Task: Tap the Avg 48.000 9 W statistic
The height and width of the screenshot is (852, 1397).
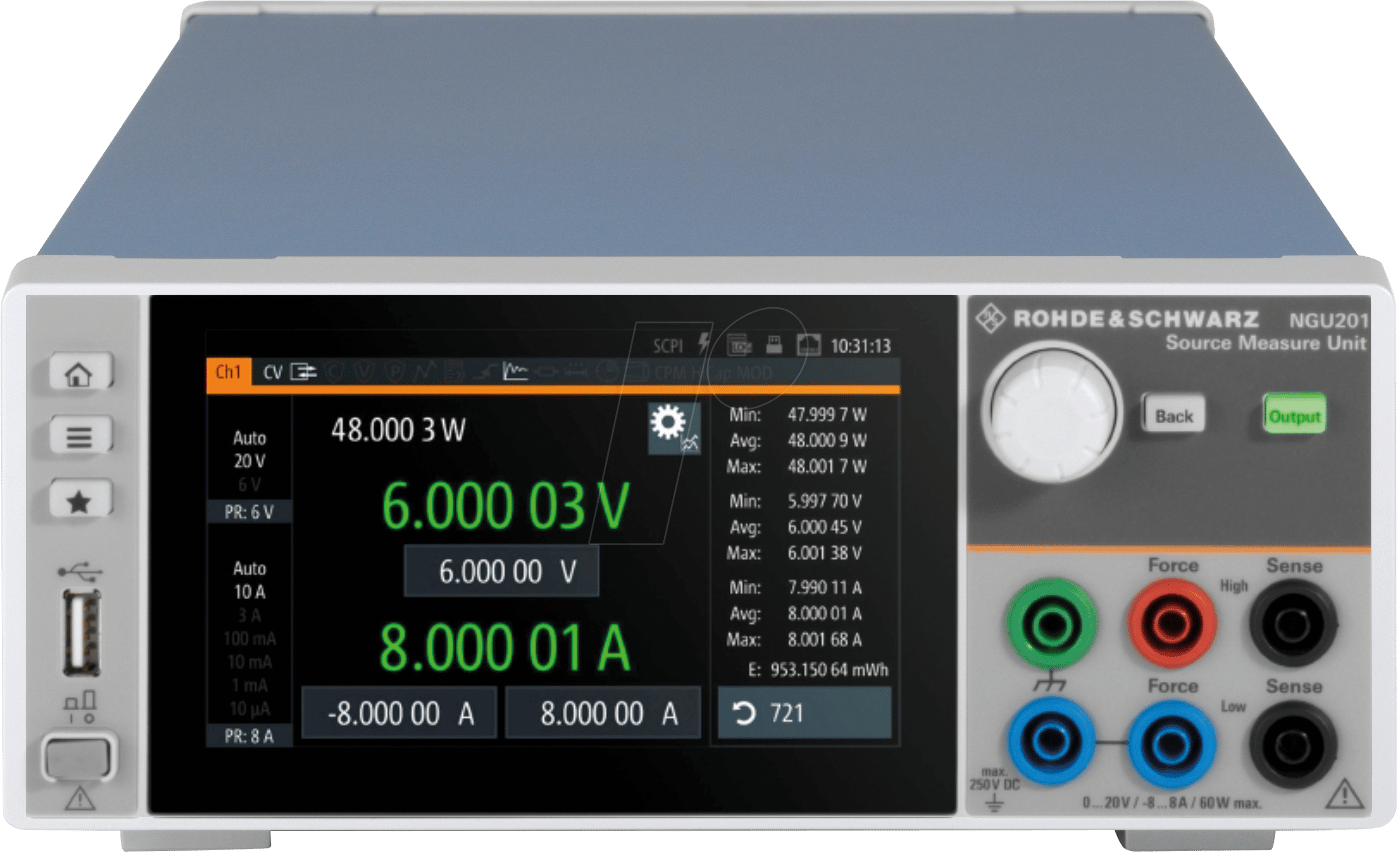Action: (x=797, y=440)
